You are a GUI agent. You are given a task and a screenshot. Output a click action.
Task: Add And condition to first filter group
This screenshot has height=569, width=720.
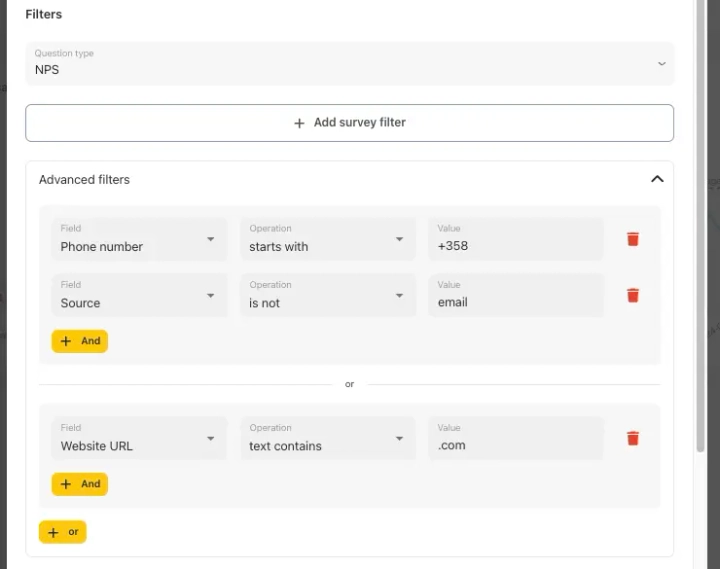80,341
